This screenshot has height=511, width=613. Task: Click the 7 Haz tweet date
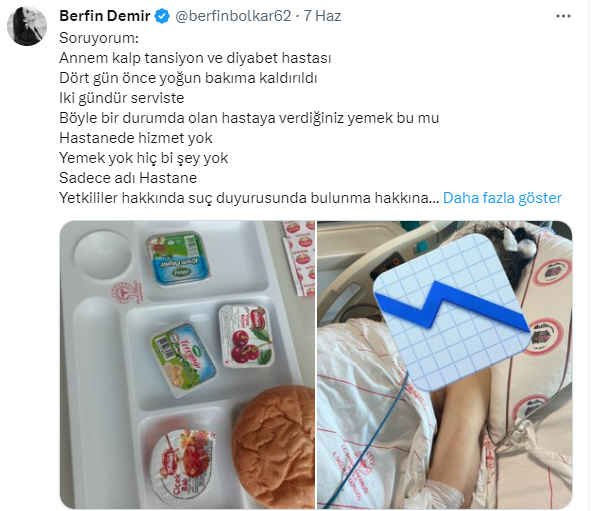(323, 16)
